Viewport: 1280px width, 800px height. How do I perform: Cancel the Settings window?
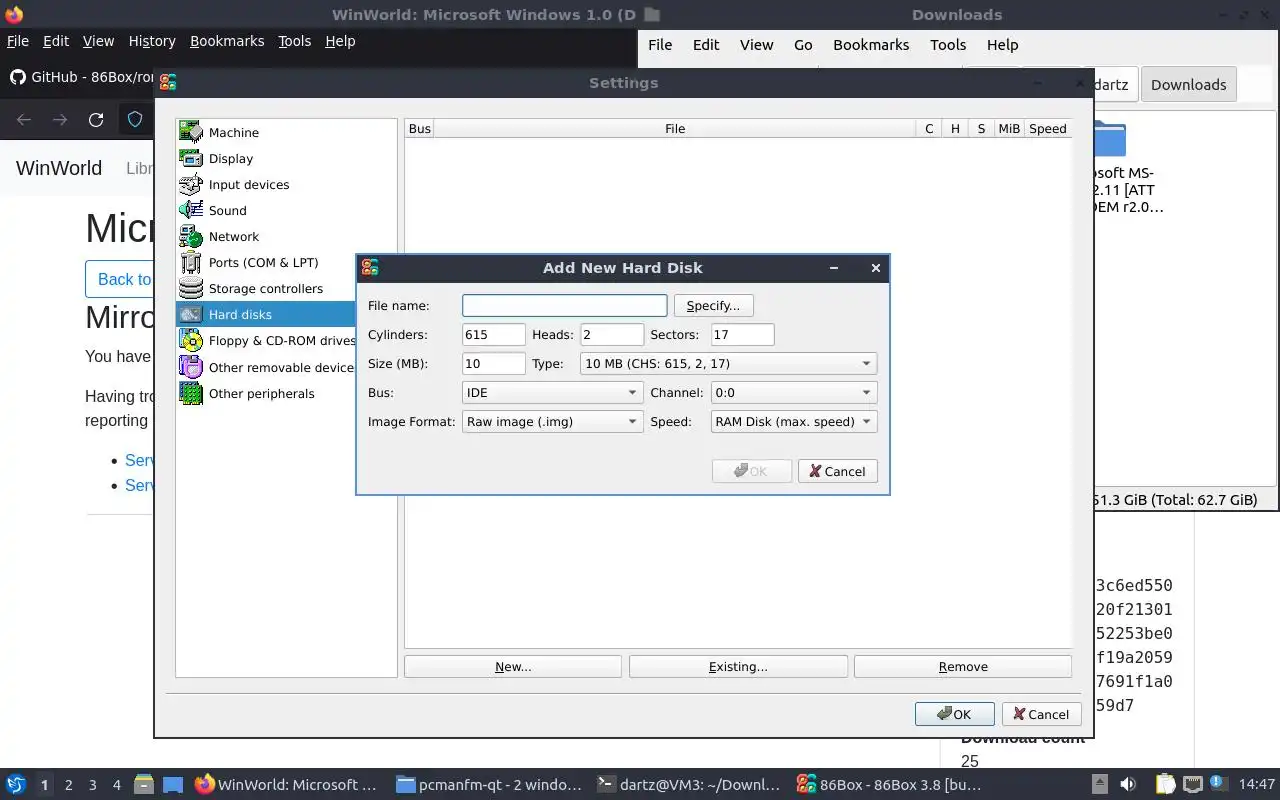point(1041,714)
